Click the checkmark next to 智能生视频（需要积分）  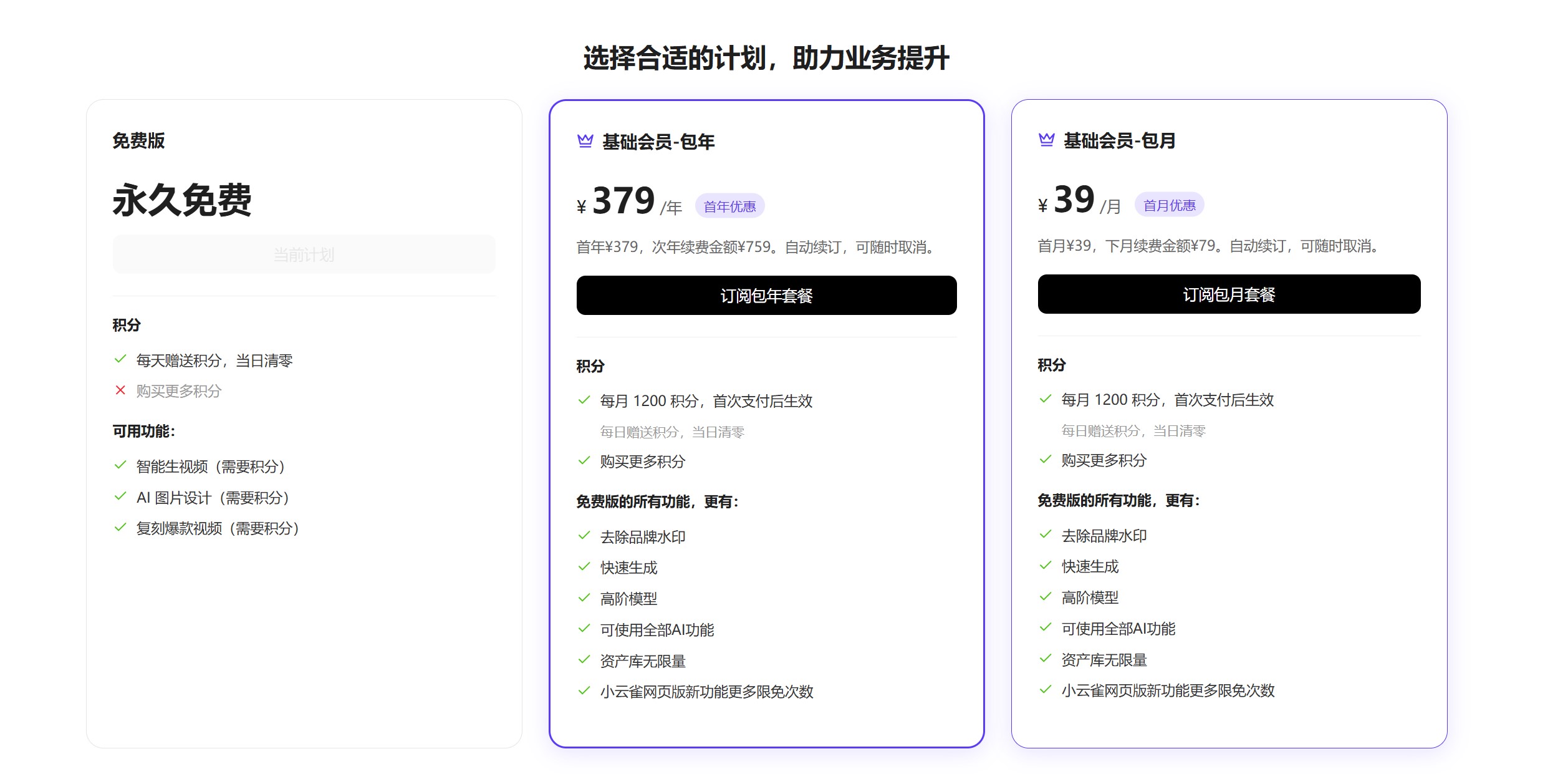click(x=119, y=466)
